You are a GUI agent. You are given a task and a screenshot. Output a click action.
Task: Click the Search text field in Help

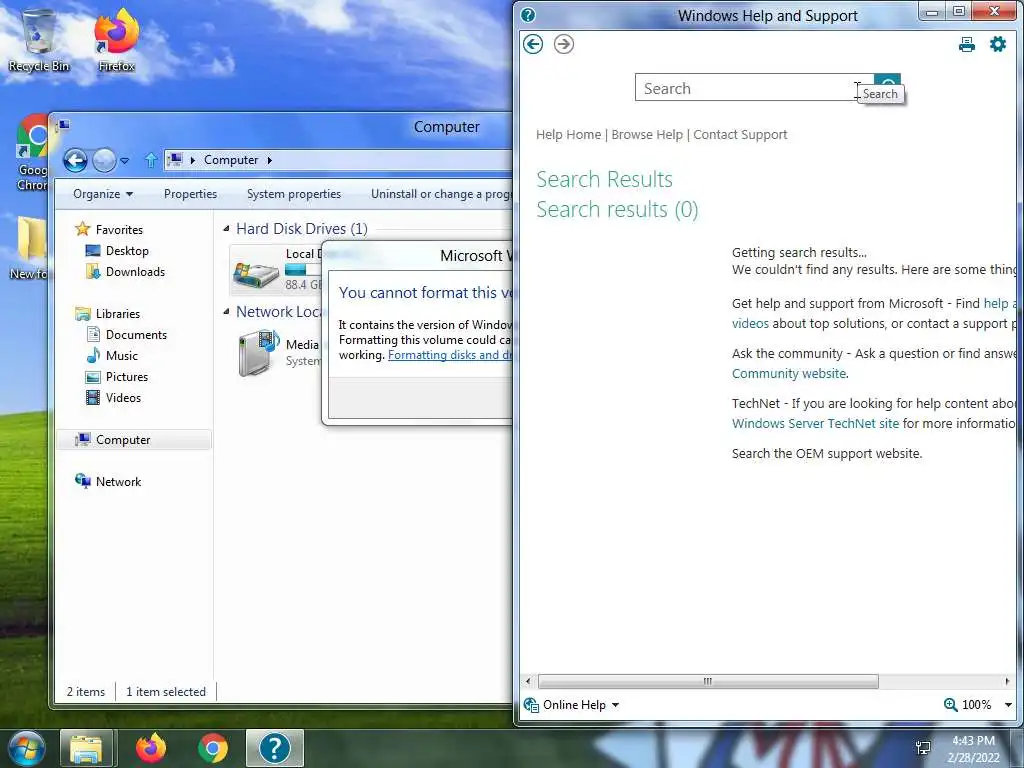(754, 88)
